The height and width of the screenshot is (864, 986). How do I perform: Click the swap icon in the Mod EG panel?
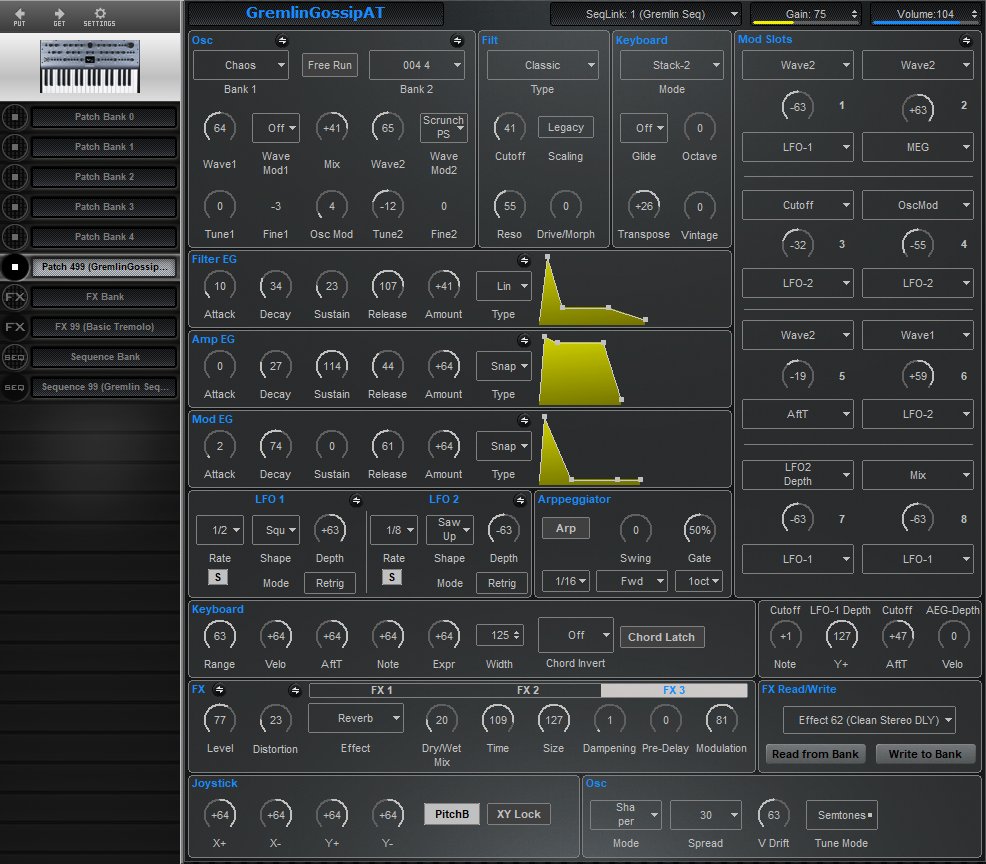(x=524, y=420)
